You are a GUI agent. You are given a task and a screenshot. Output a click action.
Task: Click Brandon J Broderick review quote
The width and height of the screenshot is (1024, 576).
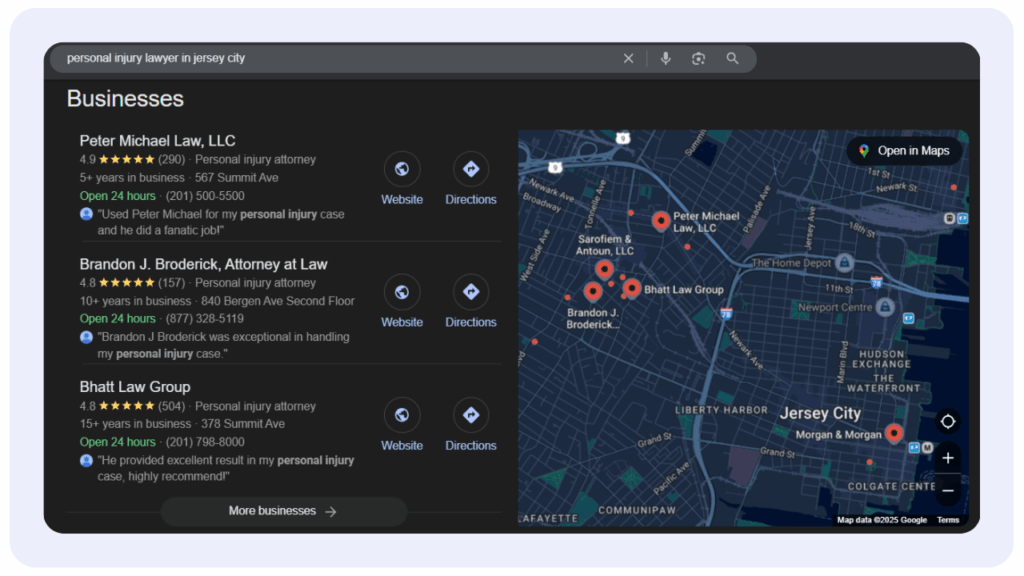tap(223, 345)
